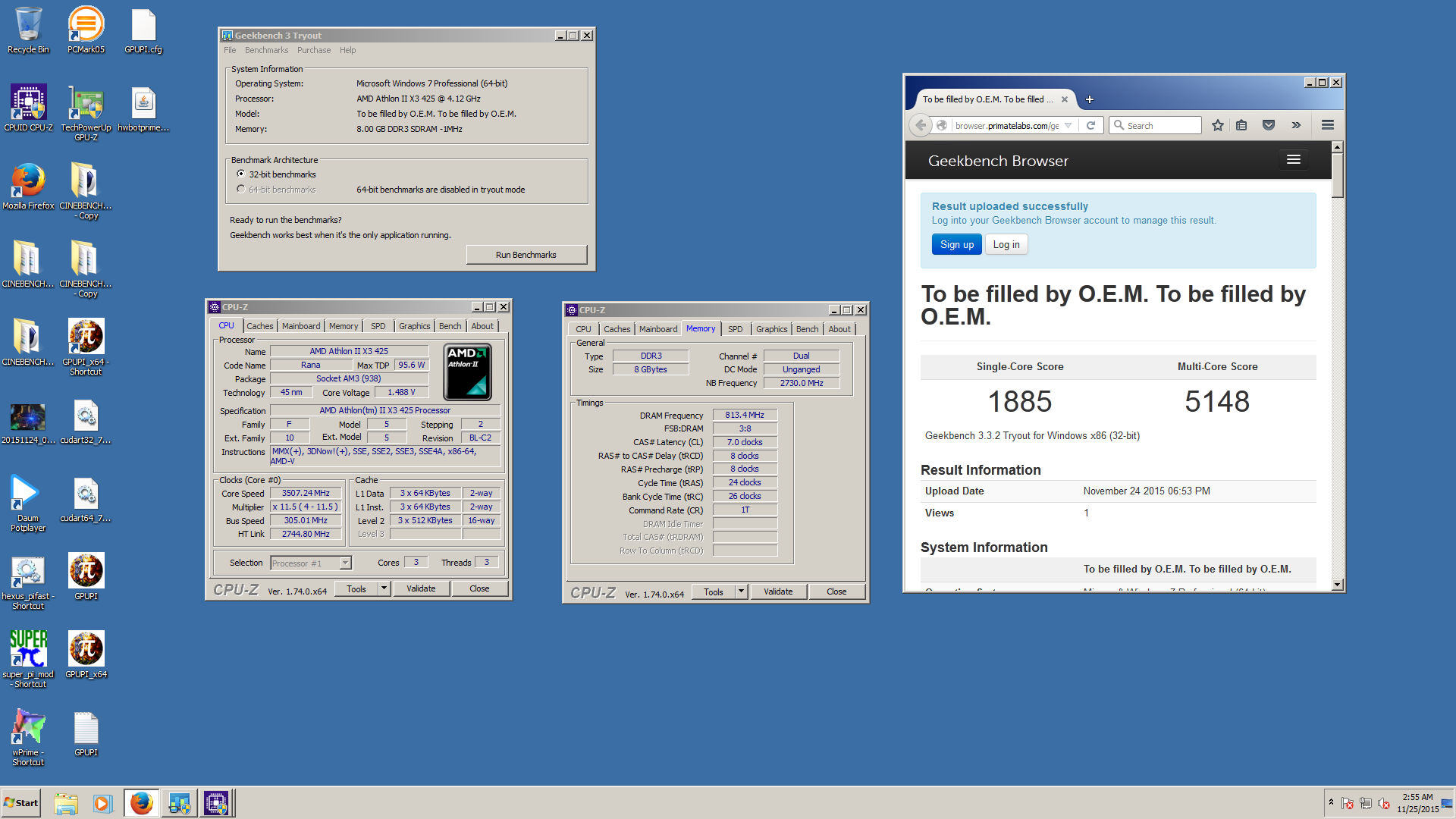Launch PCMark05 from the desktop
Viewport: 1456px width, 819px height.
click(x=86, y=30)
